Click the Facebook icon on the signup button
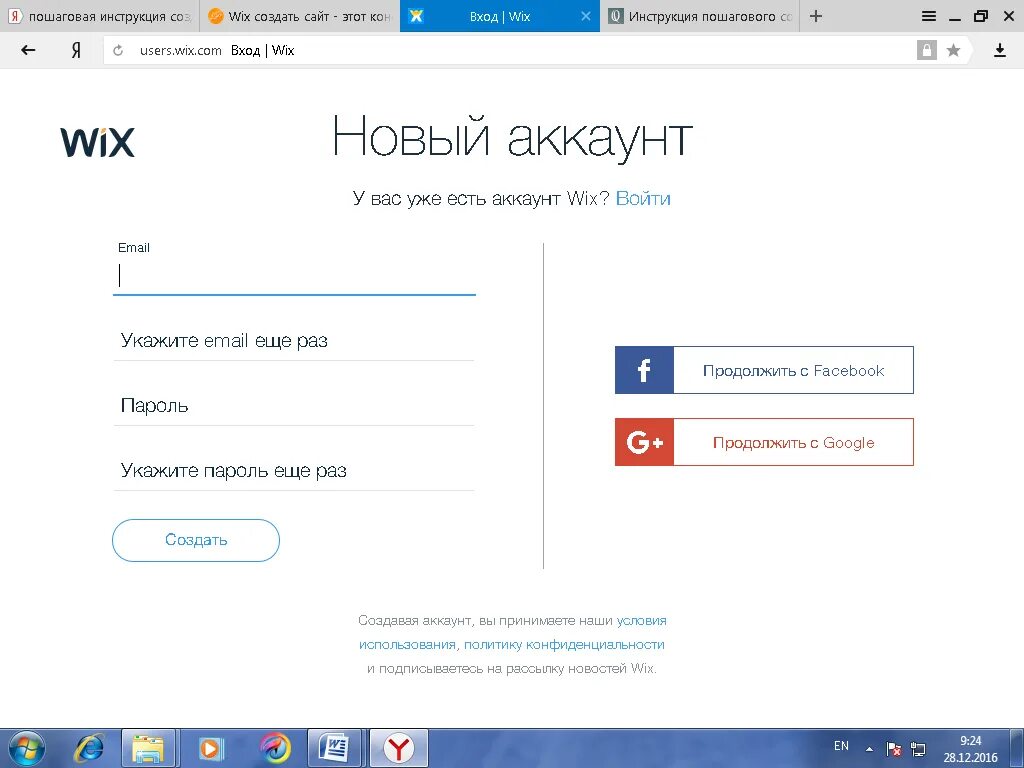Viewport: 1024px width, 768px height. click(643, 370)
